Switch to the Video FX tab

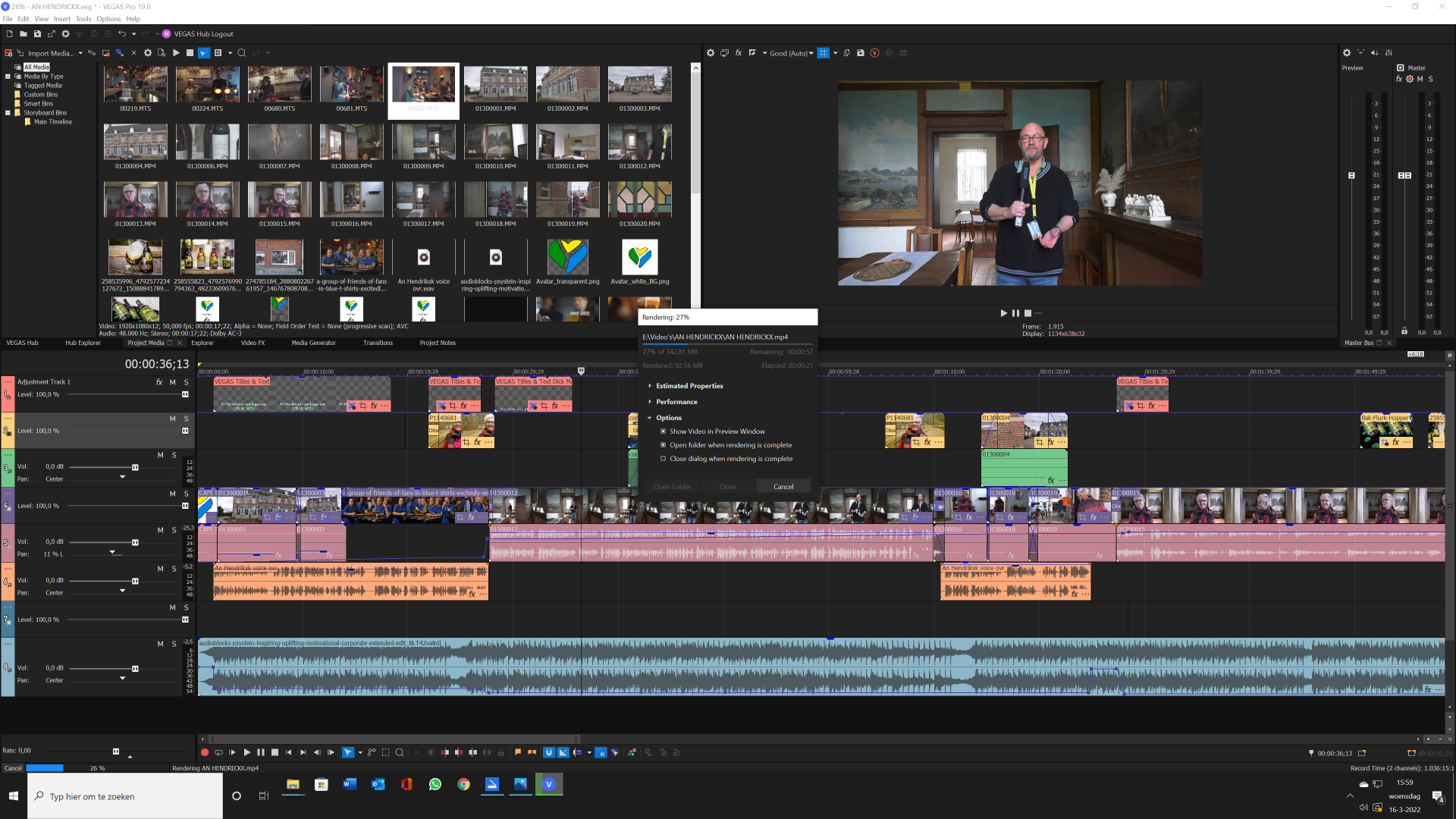click(253, 343)
